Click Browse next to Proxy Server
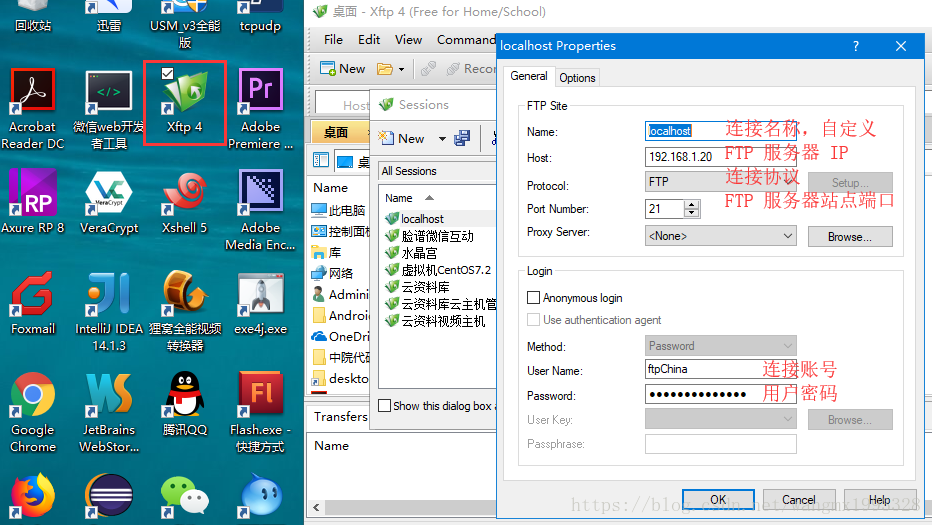Image resolution: width=932 pixels, height=525 pixels. [x=850, y=237]
